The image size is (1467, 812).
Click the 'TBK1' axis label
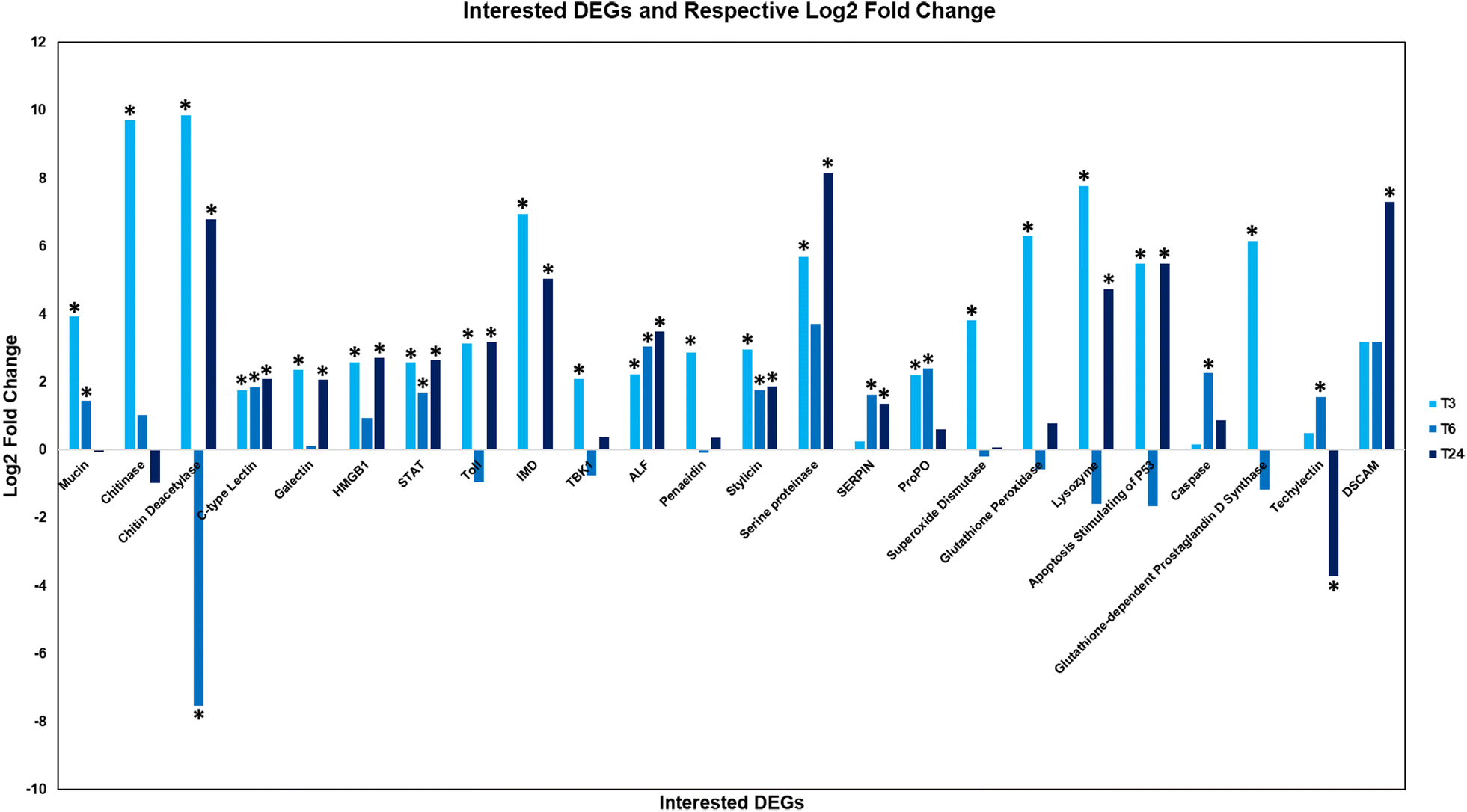coord(579,475)
